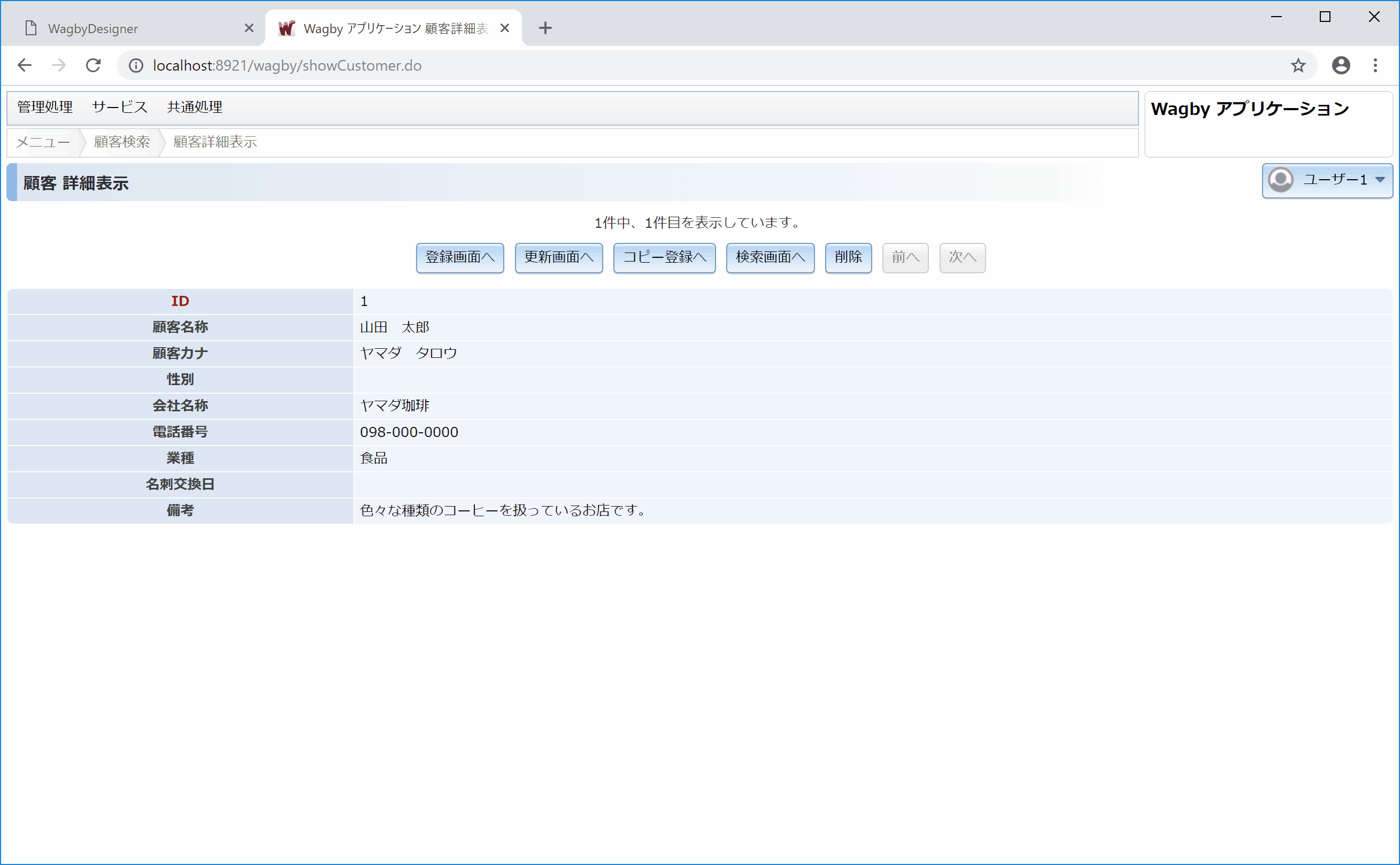Click the value ヤマダ珈琲
Viewport: 1400px width, 865px height.
395,405
